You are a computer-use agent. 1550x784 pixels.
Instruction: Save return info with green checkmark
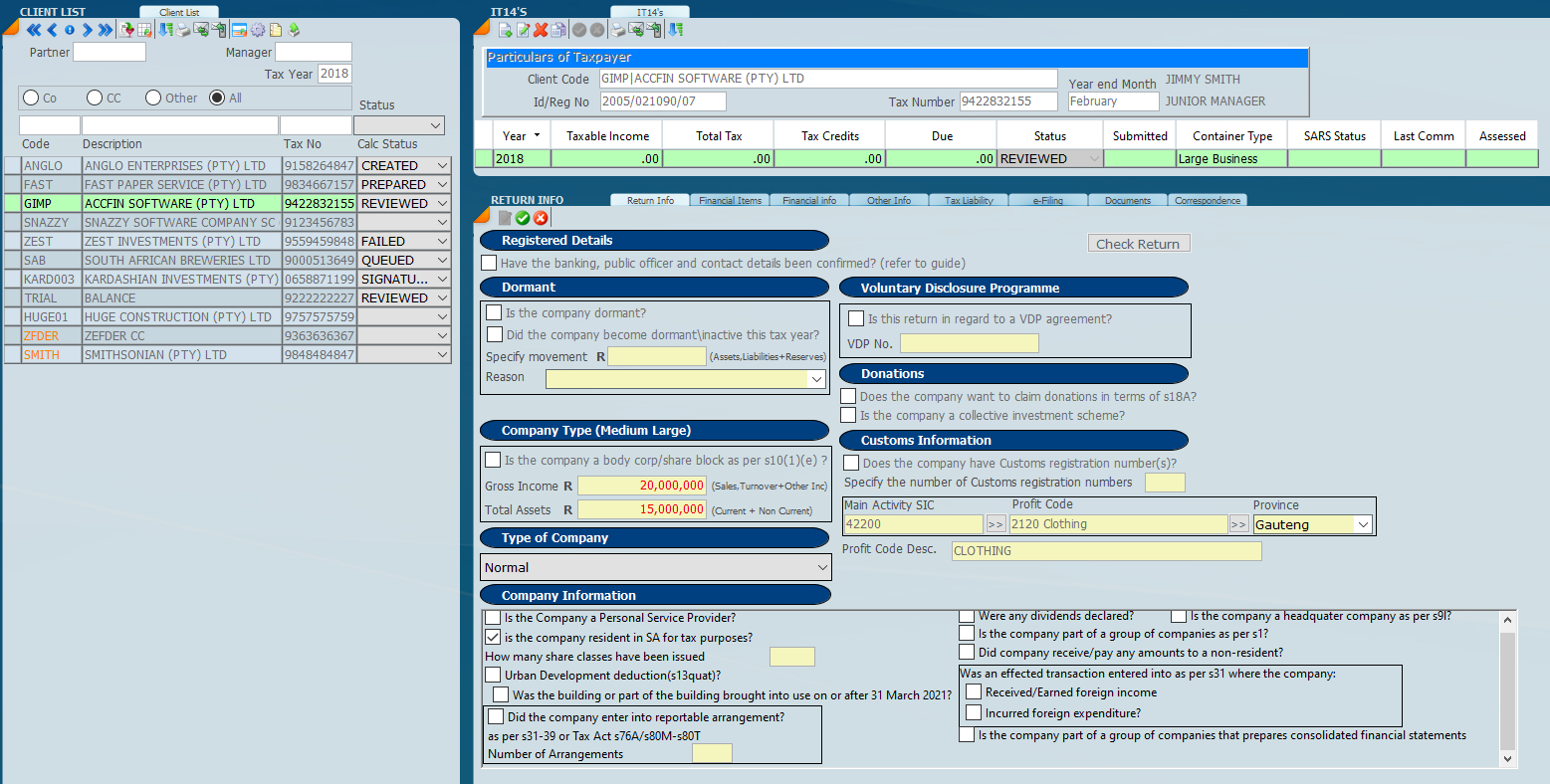(523, 218)
